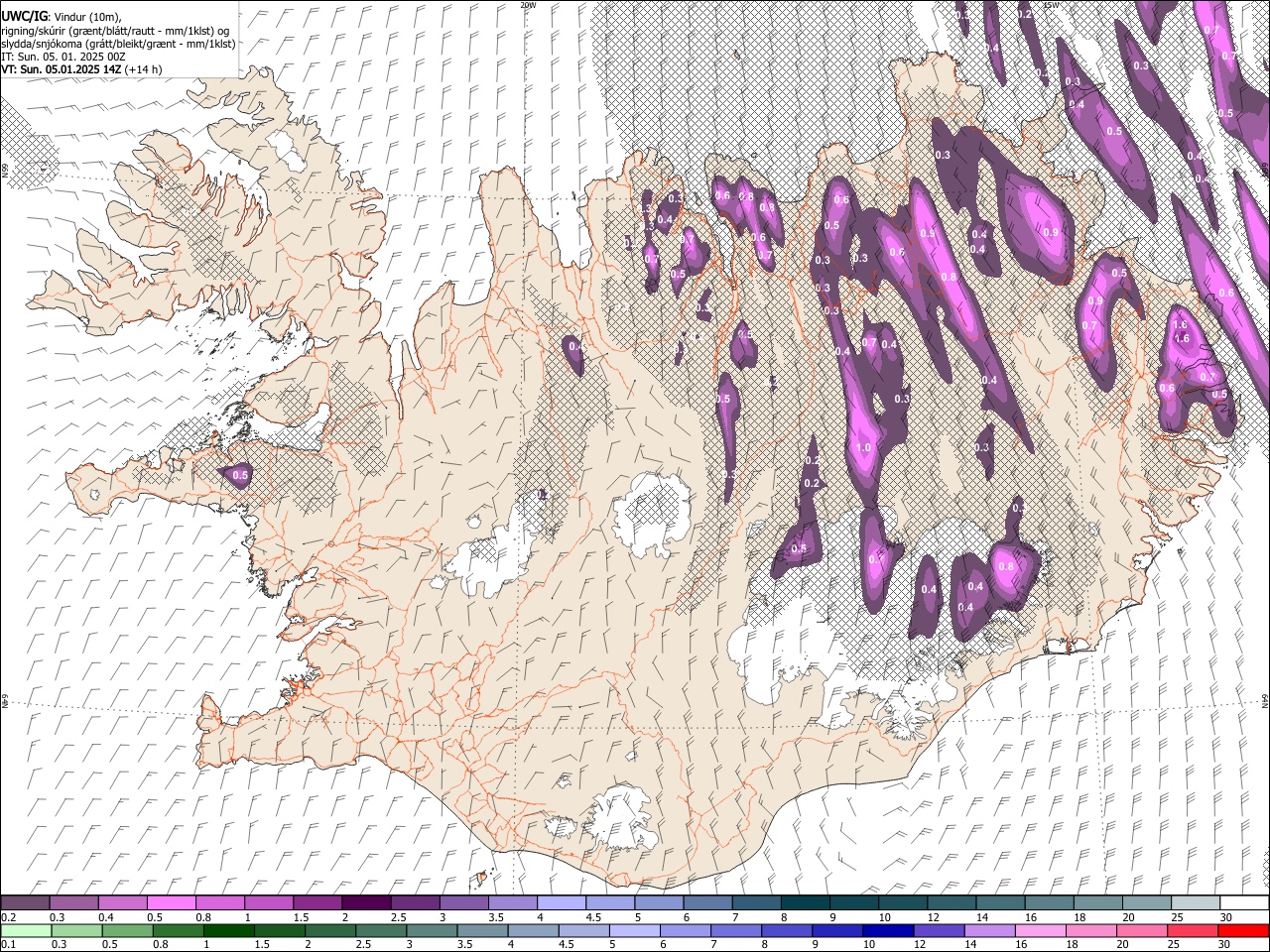Viewport: 1270px width, 952px height.
Task: Select the mauve snow-legend swatch starting at 0.3
Action: click(x=73, y=902)
